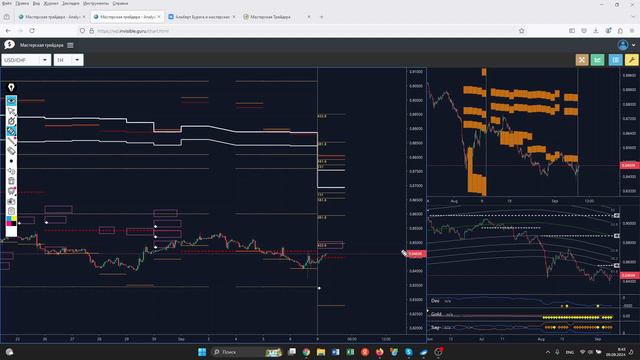Select the highlighted ruler tool in drawing toolbar
The width and height of the screenshot is (640, 360).
[11, 131]
